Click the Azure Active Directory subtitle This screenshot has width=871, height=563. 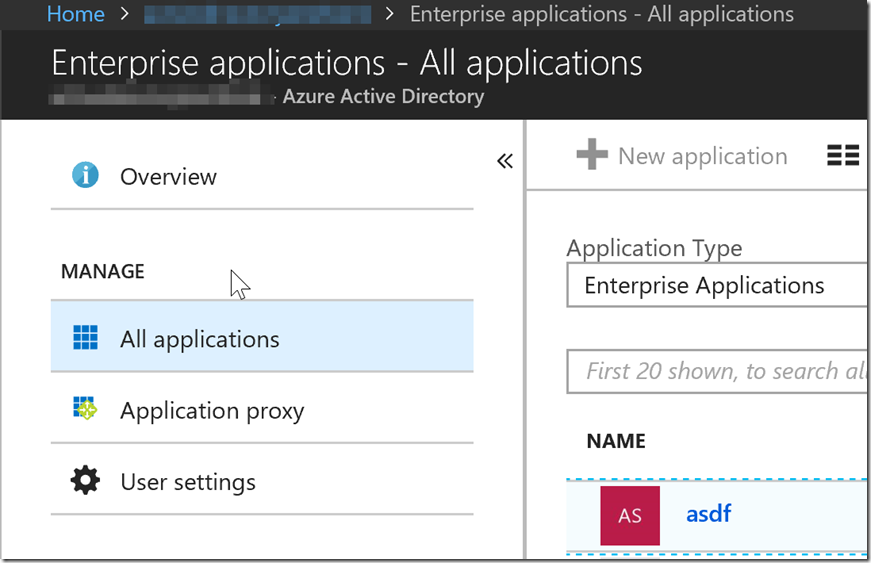[383, 96]
